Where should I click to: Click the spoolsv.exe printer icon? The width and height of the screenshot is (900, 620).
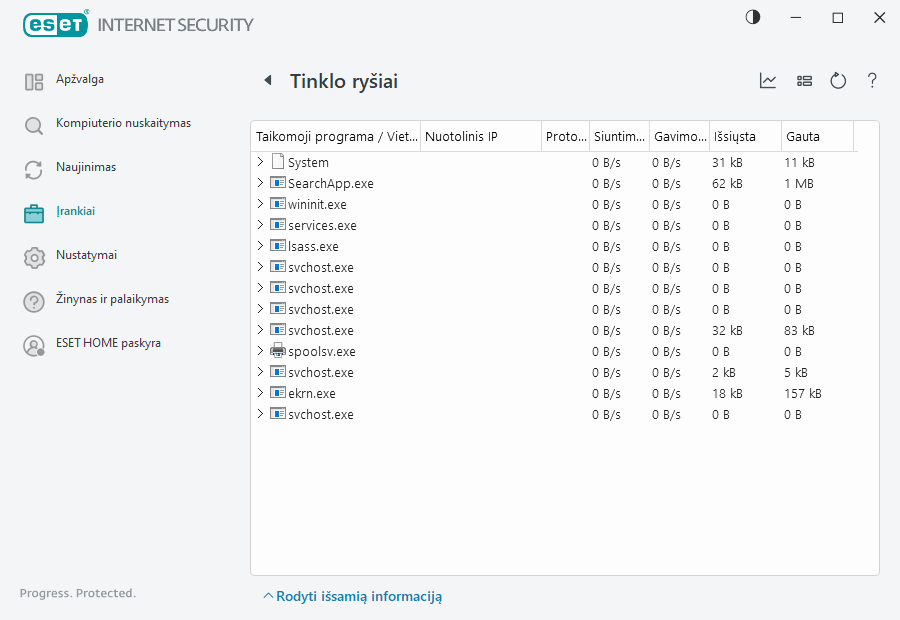tap(278, 351)
